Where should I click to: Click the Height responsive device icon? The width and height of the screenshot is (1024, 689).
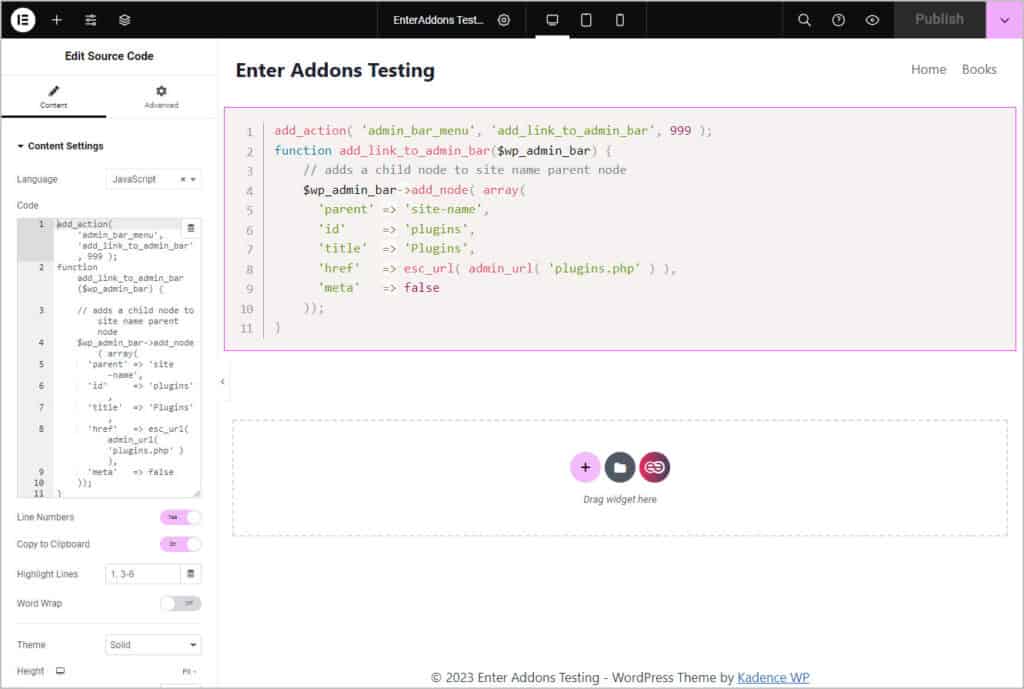pos(60,671)
